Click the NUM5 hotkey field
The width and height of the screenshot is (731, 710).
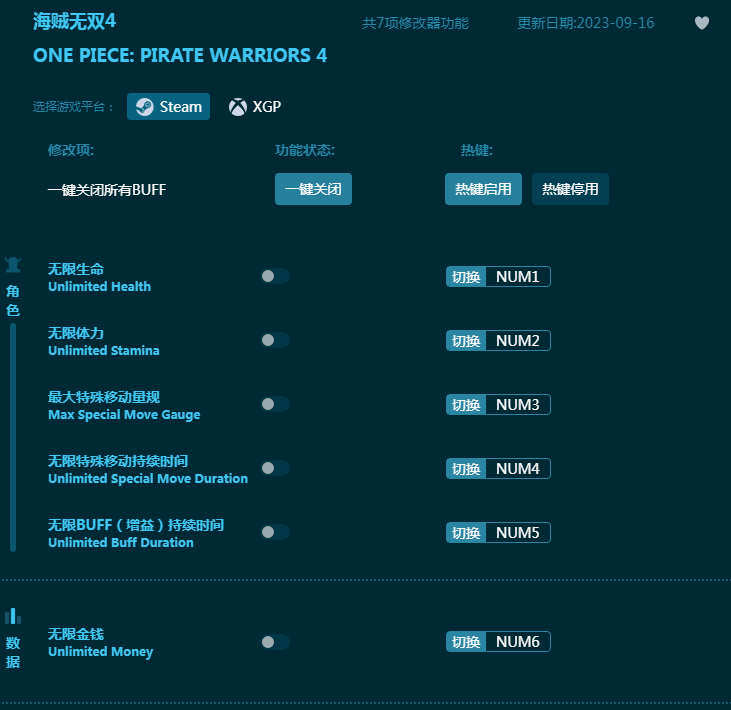click(x=518, y=532)
